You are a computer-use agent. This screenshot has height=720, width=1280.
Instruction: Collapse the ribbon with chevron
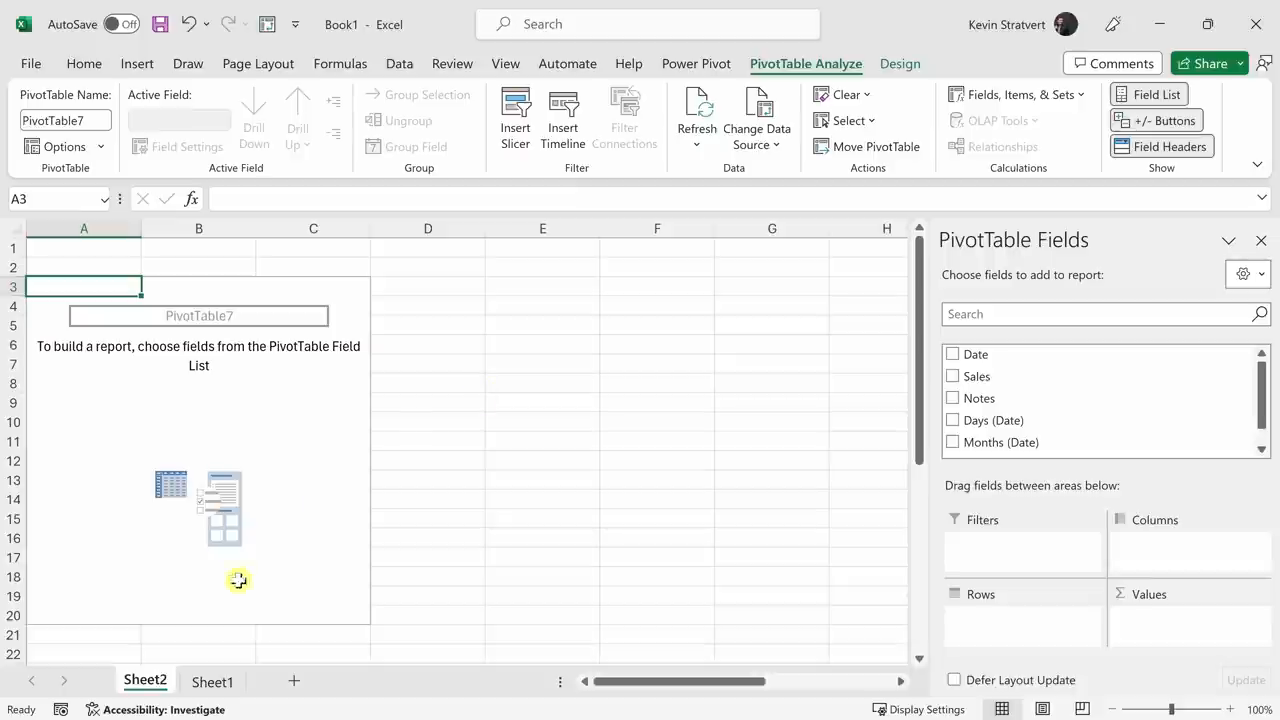click(1257, 164)
